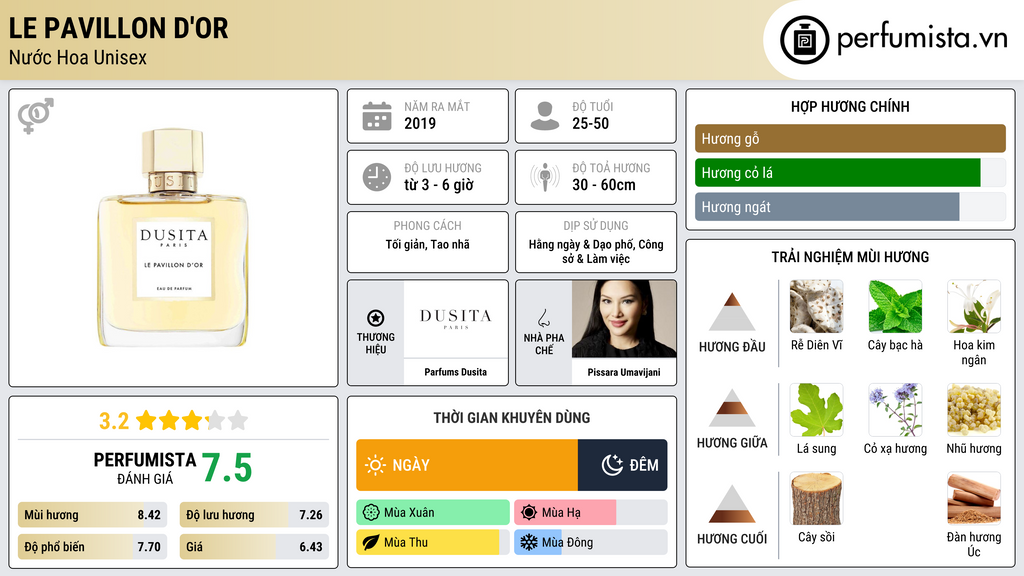This screenshot has height=576, width=1024.
Task: Click the Mùa Thu season bar
Action: point(433,542)
